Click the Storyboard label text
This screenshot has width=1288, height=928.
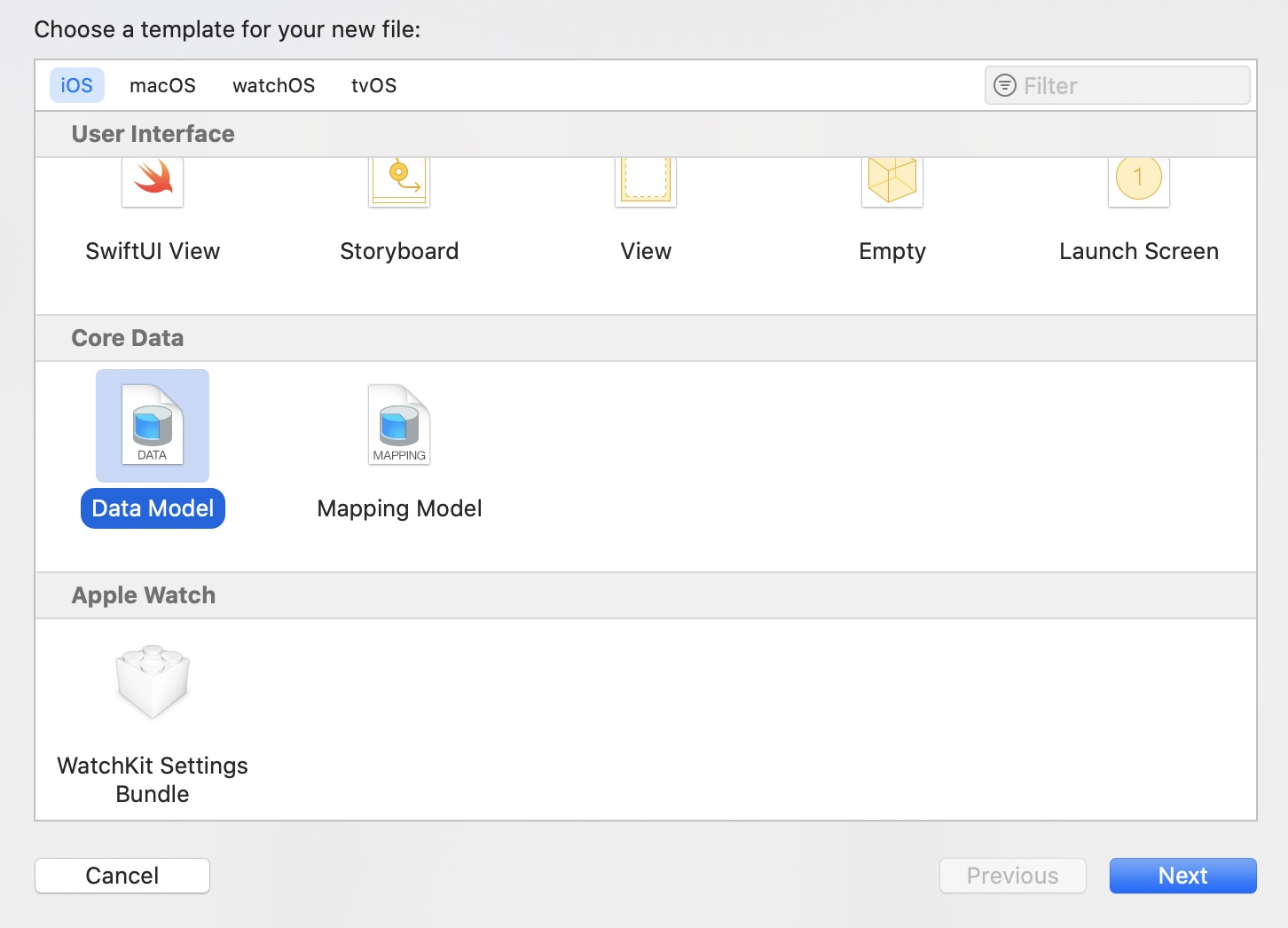click(399, 251)
